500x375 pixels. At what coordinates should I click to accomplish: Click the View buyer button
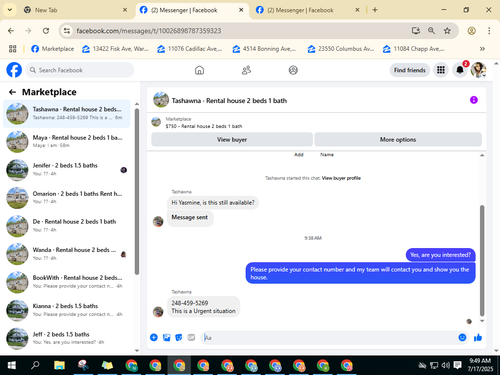232,139
